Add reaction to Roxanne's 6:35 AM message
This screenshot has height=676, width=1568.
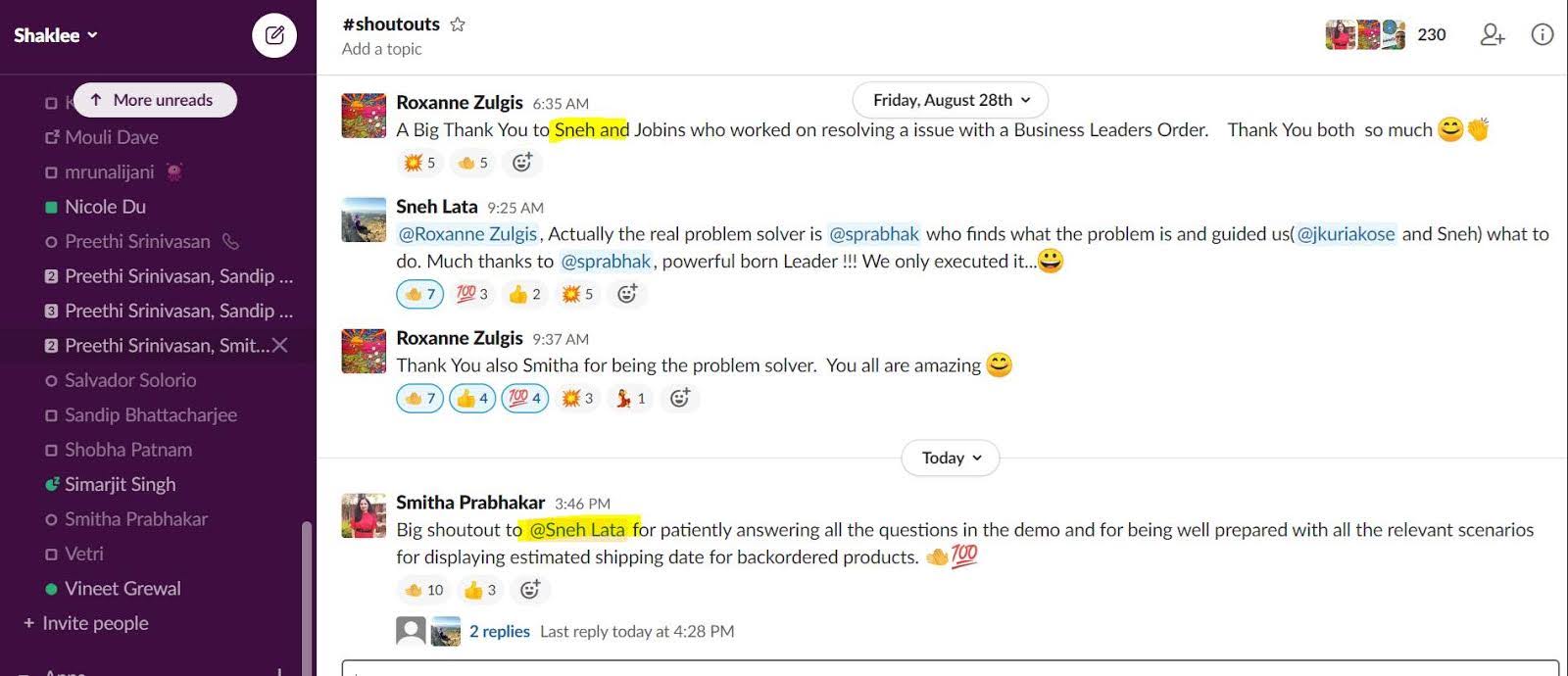[522, 163]
